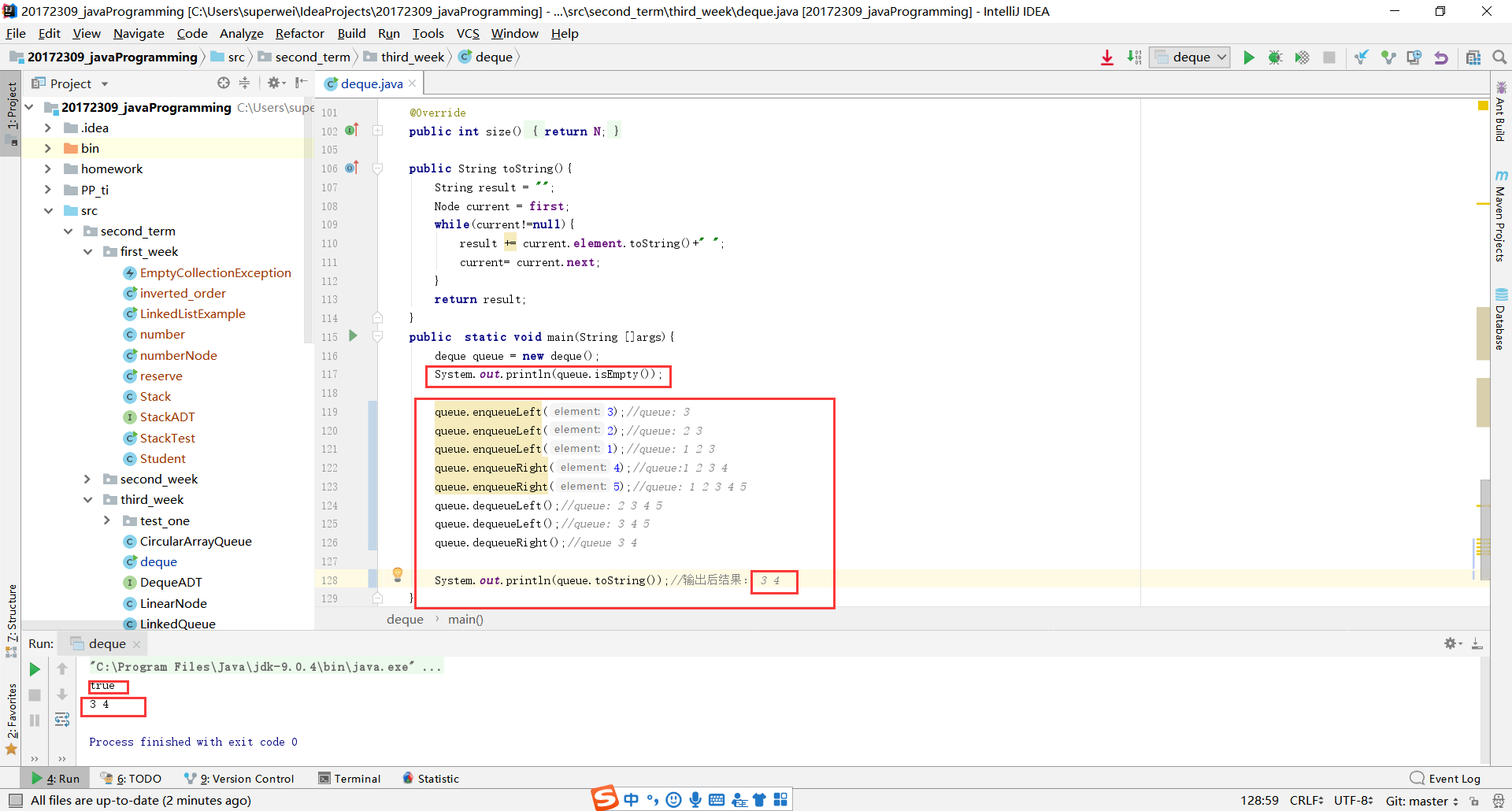This screenshot has height=811, width=1512.
Task: Open the TODO tool window
Action: (x=132, y=779)
